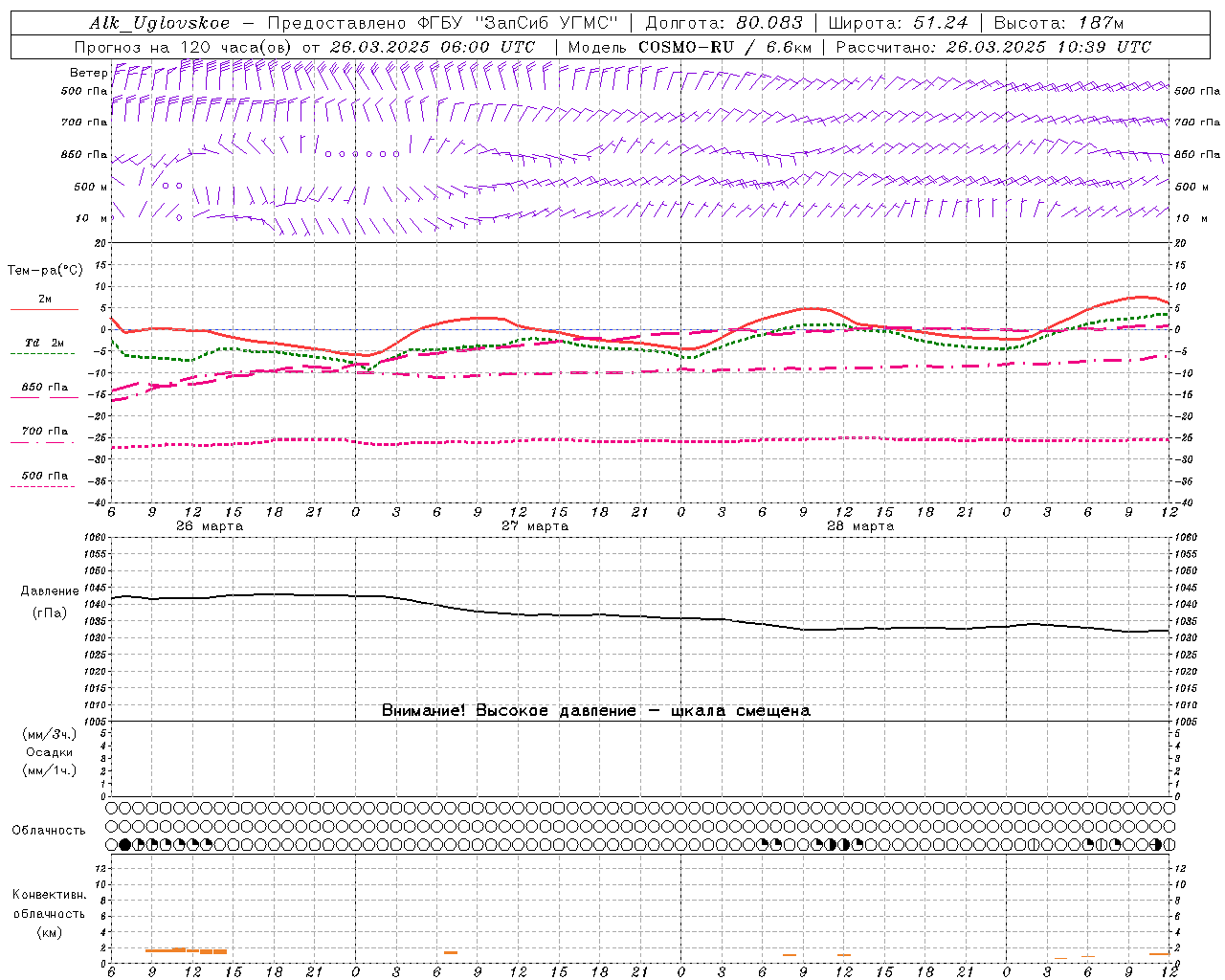Image resolution: width=1225 pixels, height=980 pixels.
Task: Click the elevation text Высота: 187м
Action: point(1058,23)
